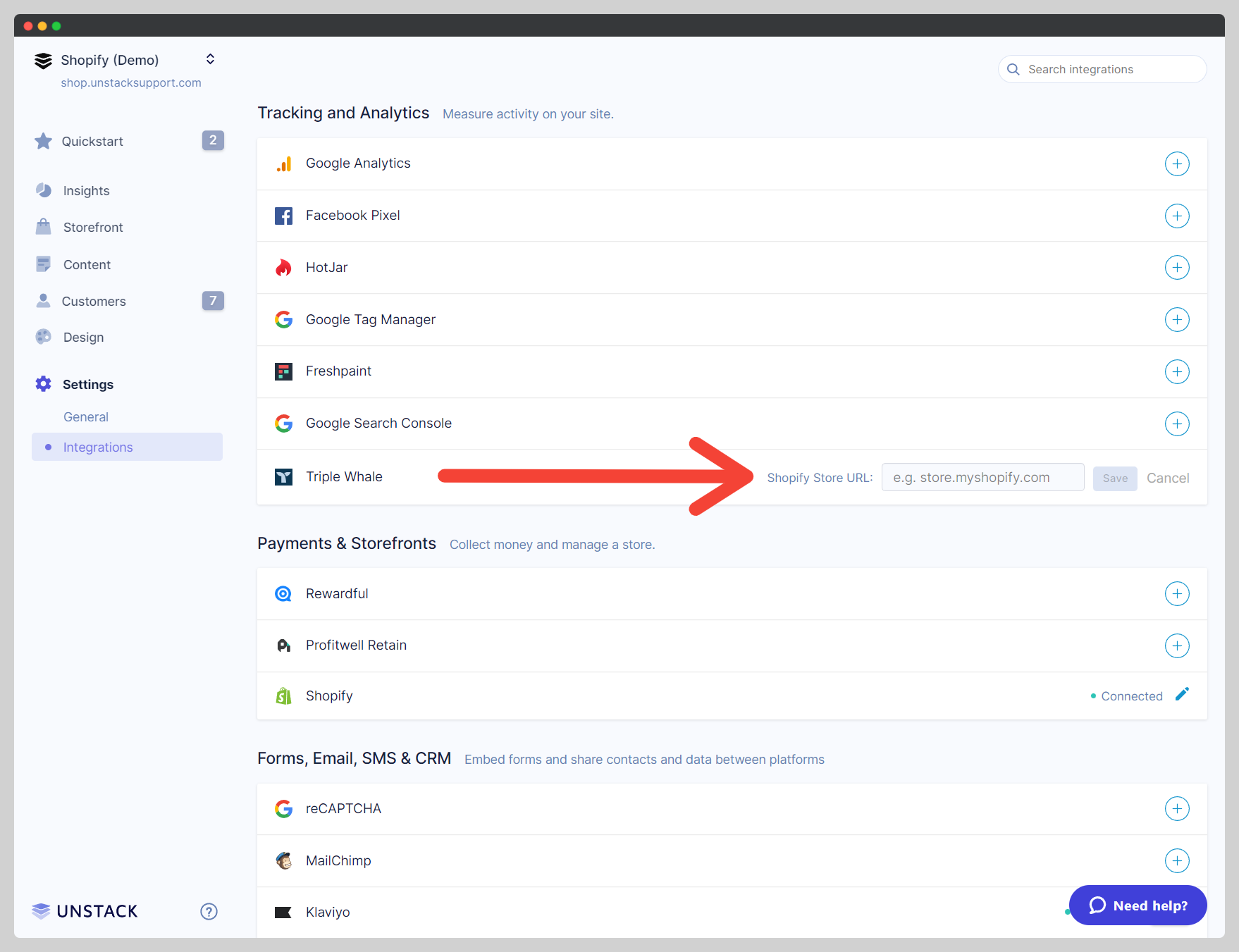Expand the MailChimp integration row

(x=1176, y=860)
